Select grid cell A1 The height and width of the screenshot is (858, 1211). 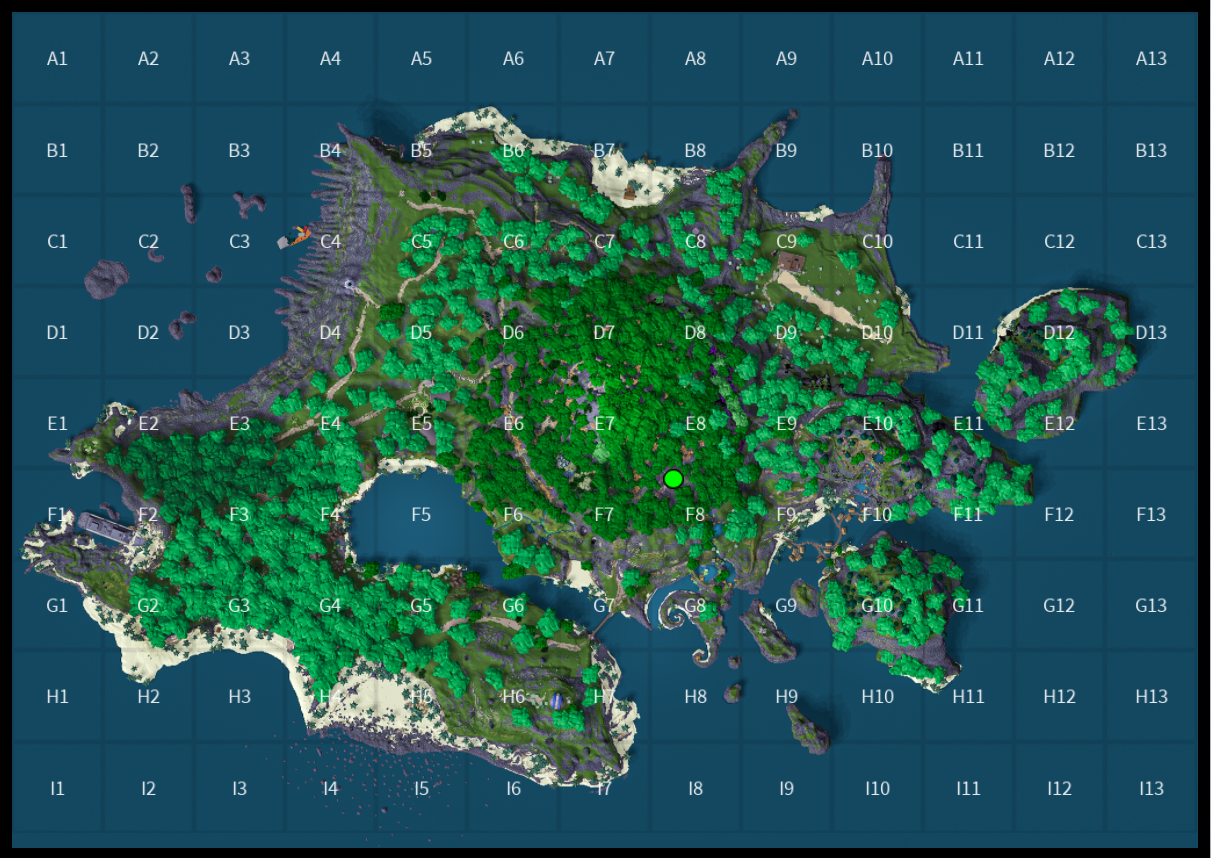57,59
